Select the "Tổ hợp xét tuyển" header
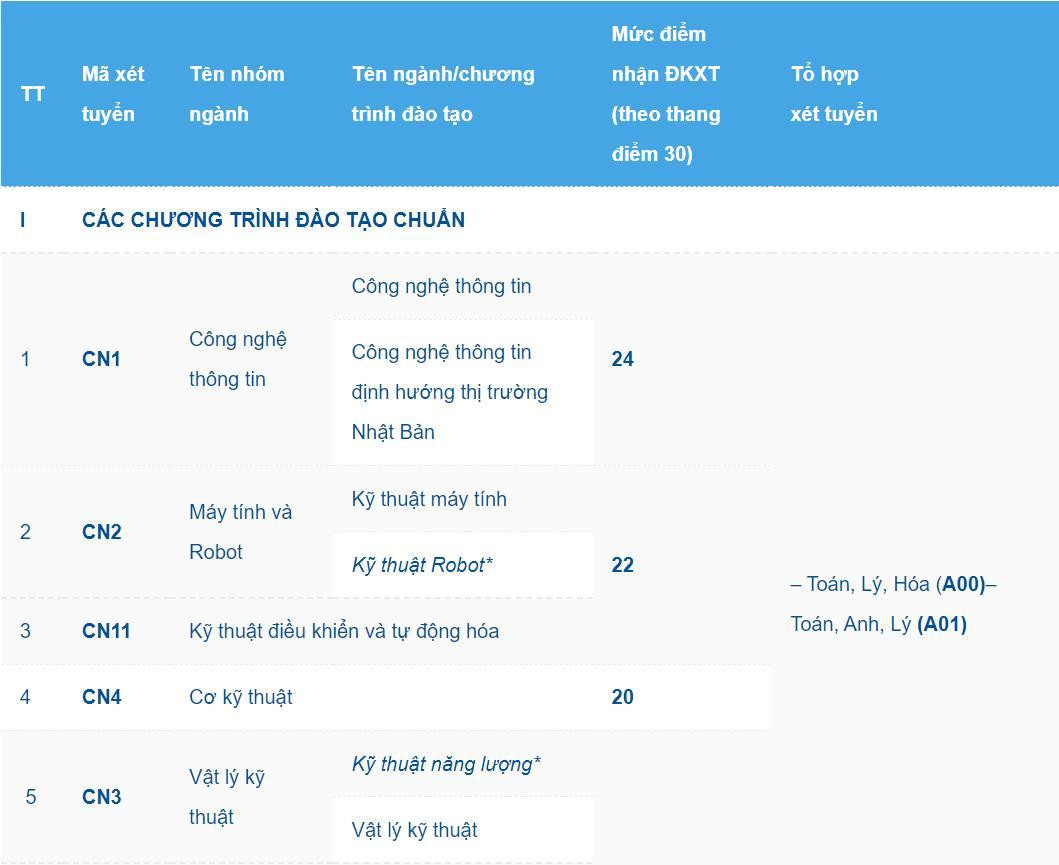The image size is (1059, 865). (834, 94)
